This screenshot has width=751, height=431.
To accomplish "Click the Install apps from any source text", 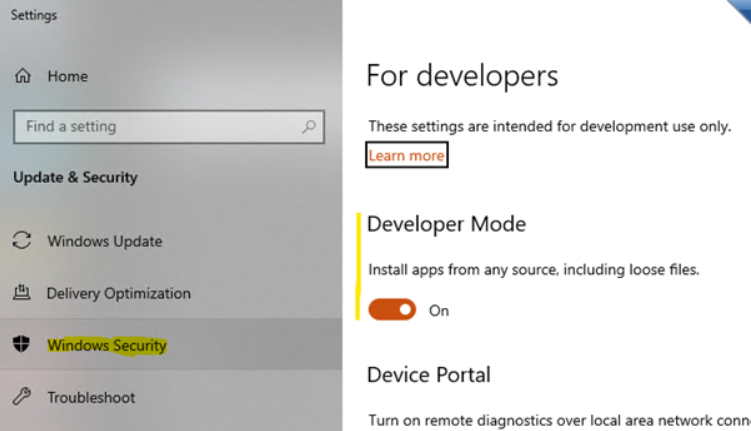I will (534, 270).
